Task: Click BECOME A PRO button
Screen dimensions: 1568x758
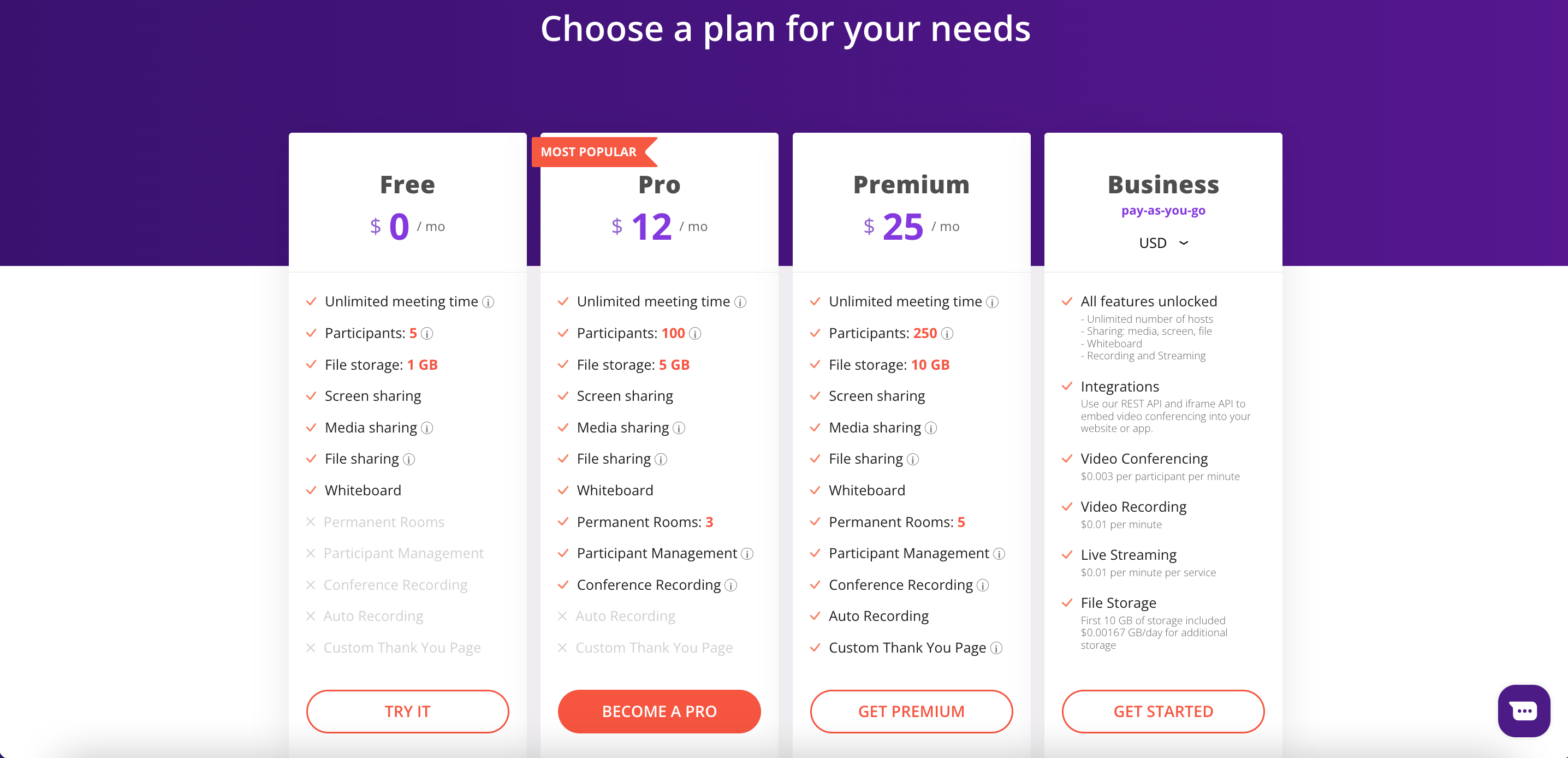Action: (x=659, y=711)
